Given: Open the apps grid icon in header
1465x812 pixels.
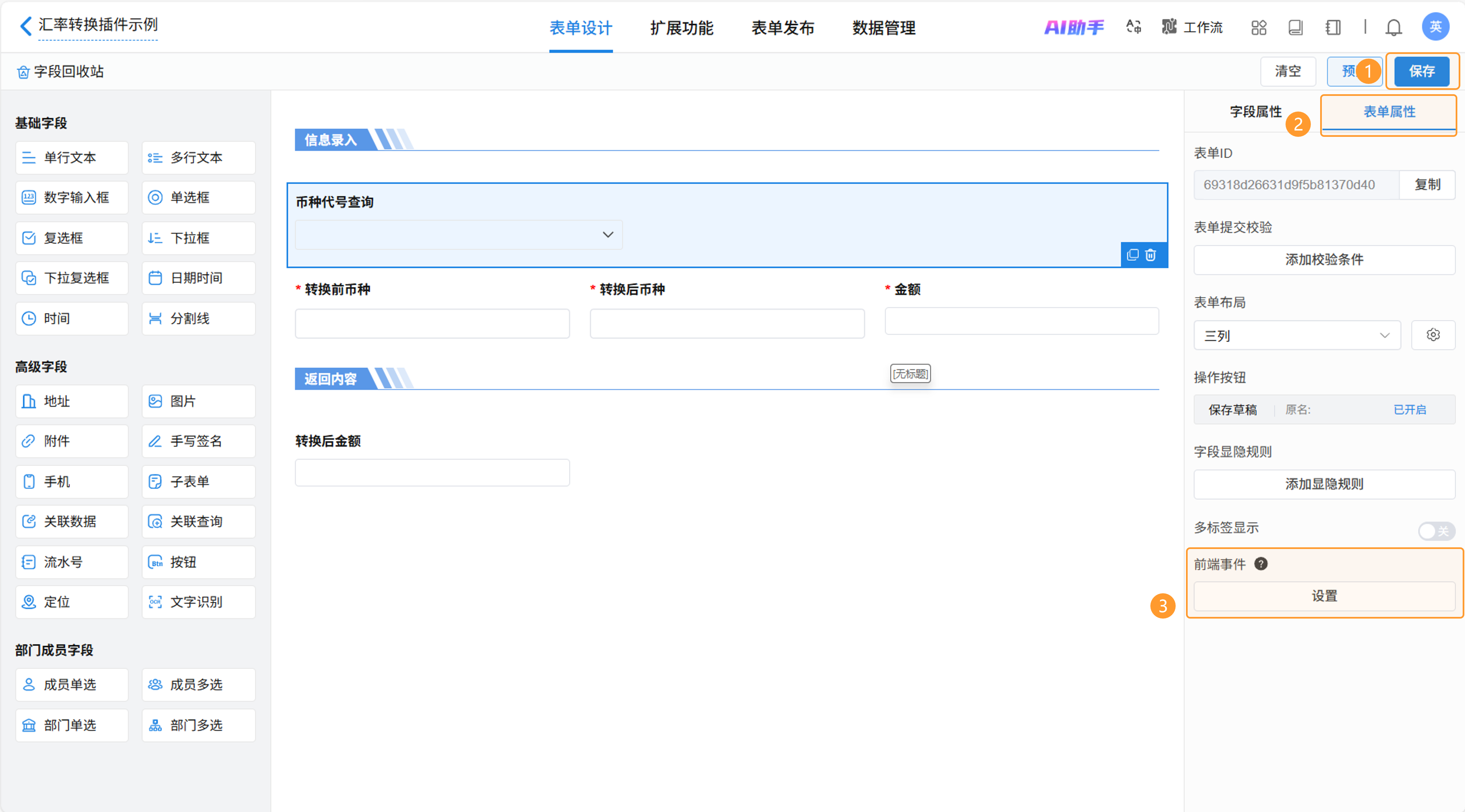Looking at the screenshot, I should click(1259, 27).
